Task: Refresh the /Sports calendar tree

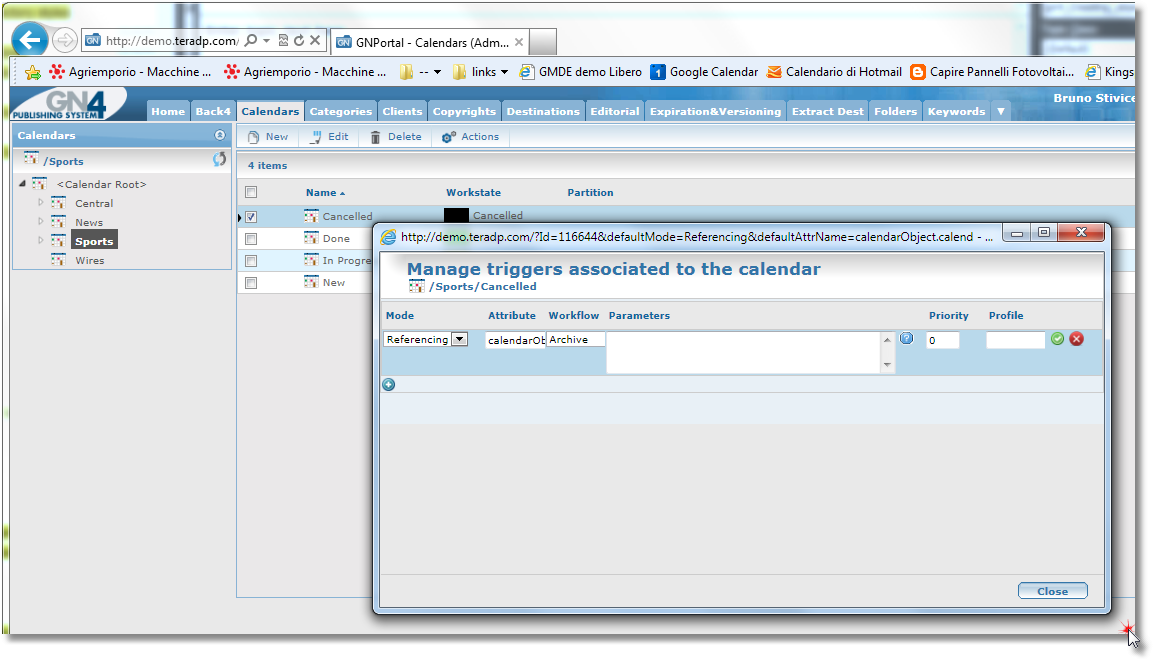Action: [x=219, y=160]
